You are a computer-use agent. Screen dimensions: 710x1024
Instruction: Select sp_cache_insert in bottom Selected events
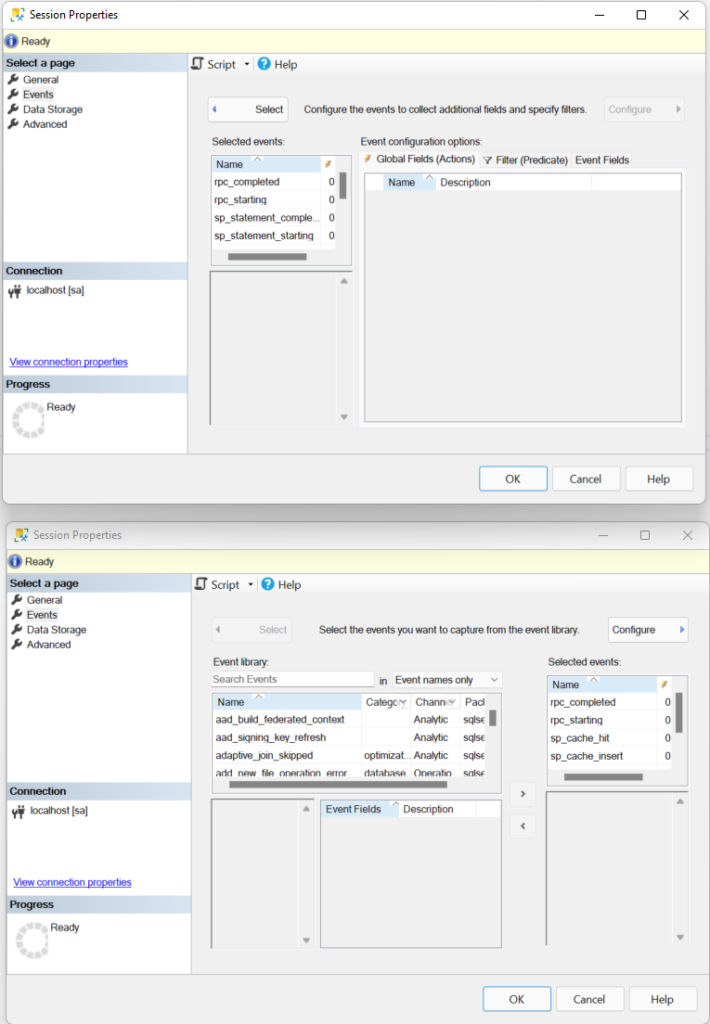(x=610, y=756)
